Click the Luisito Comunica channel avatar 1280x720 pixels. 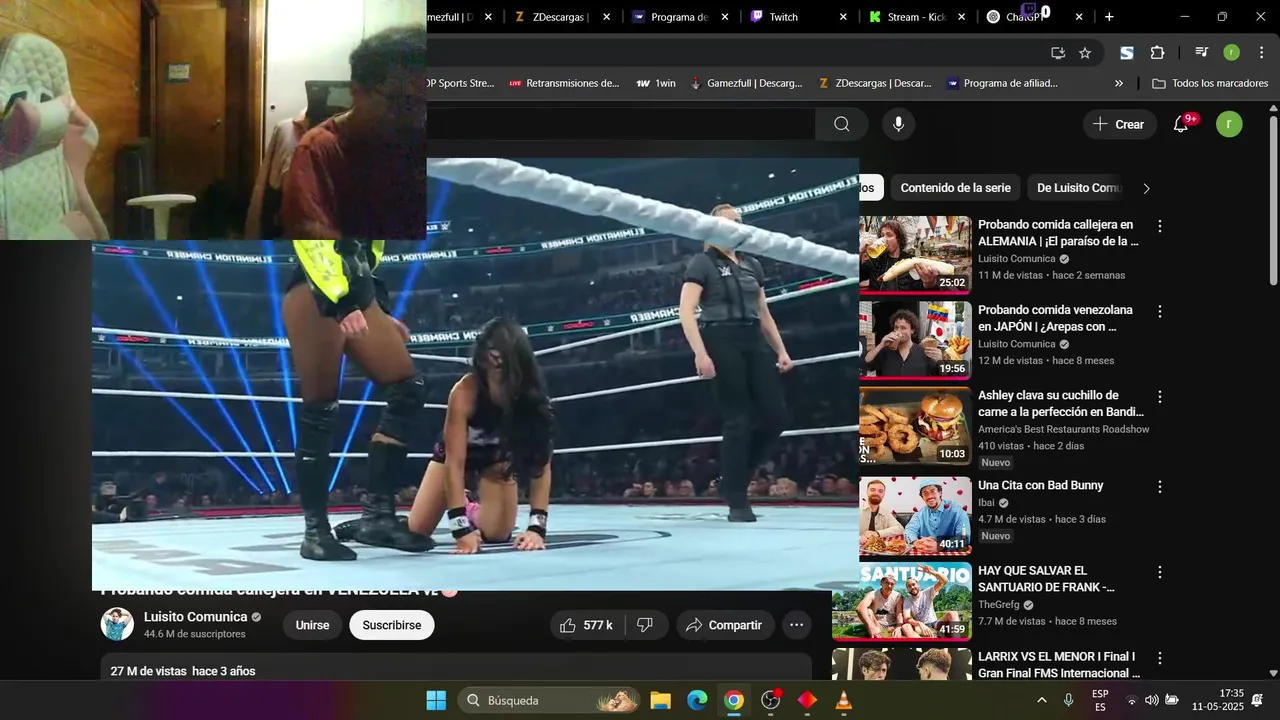coord(117,624)
